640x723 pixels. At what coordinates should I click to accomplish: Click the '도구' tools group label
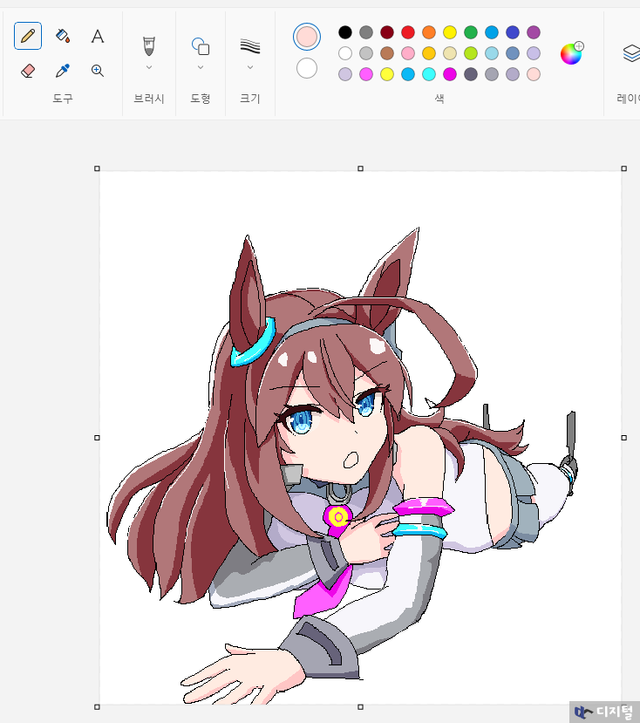coord(63,98)
